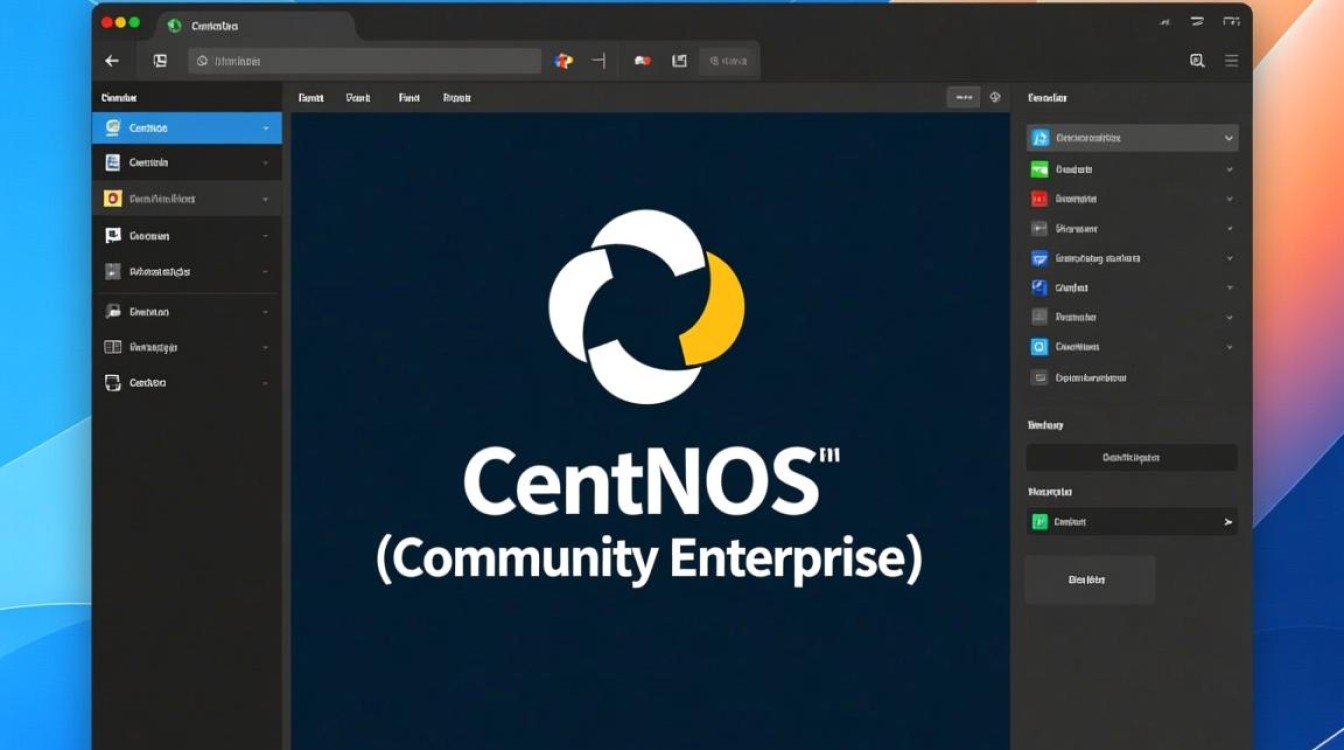Click the grey rounded button in top toolbar
Image resolution: width=1344 pixels, height=750 pixels.
727,61
